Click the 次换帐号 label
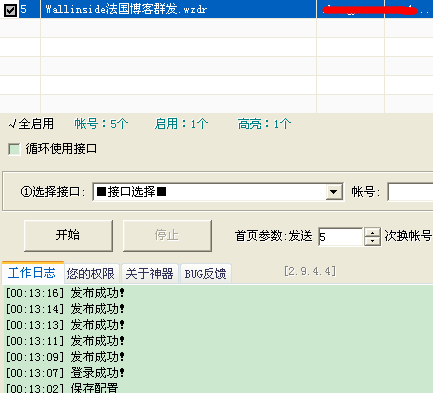433x393 pixels. [x=408, y=236]
